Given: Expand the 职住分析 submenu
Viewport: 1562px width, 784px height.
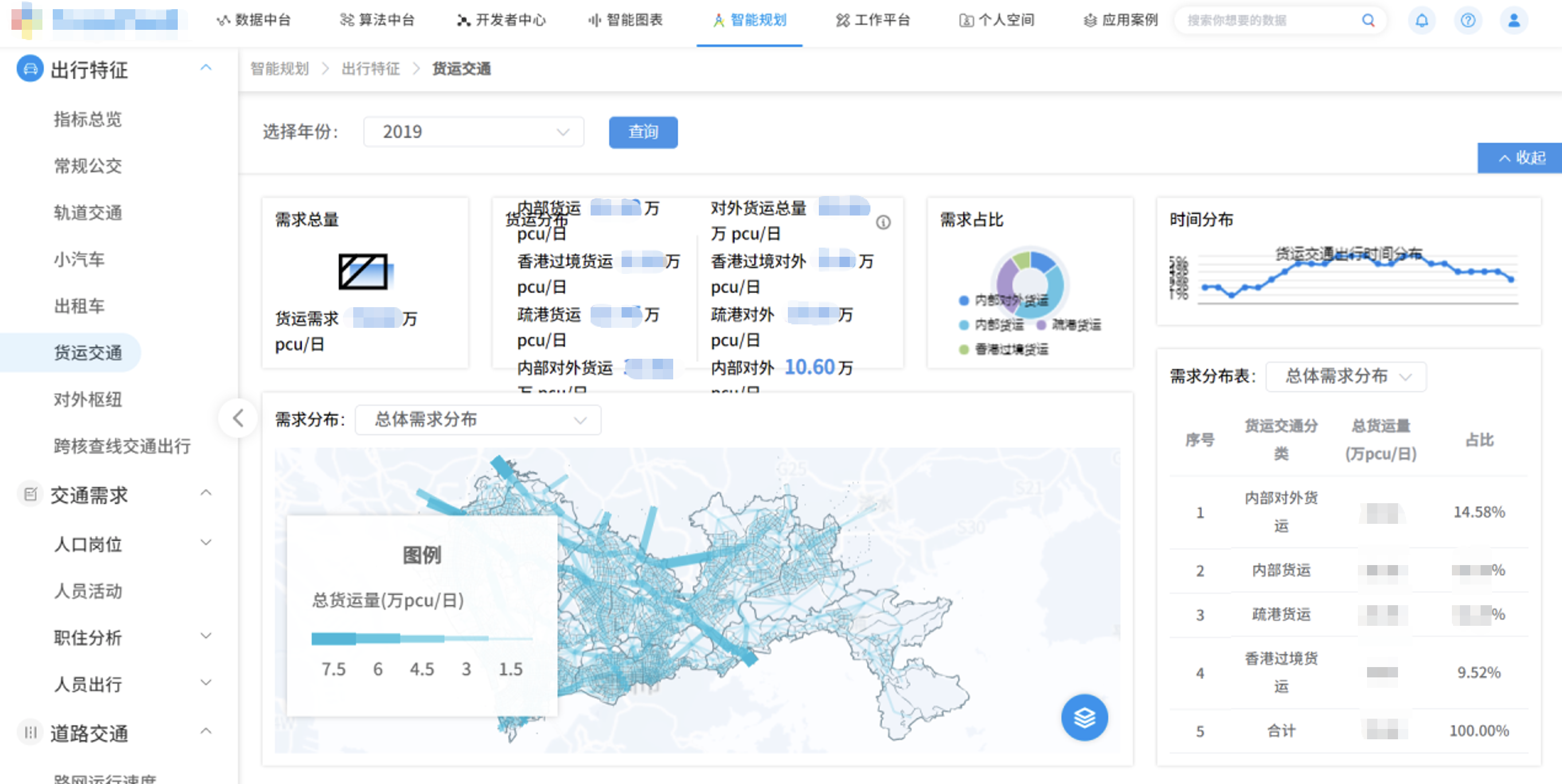Looking at the screenshot, I should [x=206, y=636].
